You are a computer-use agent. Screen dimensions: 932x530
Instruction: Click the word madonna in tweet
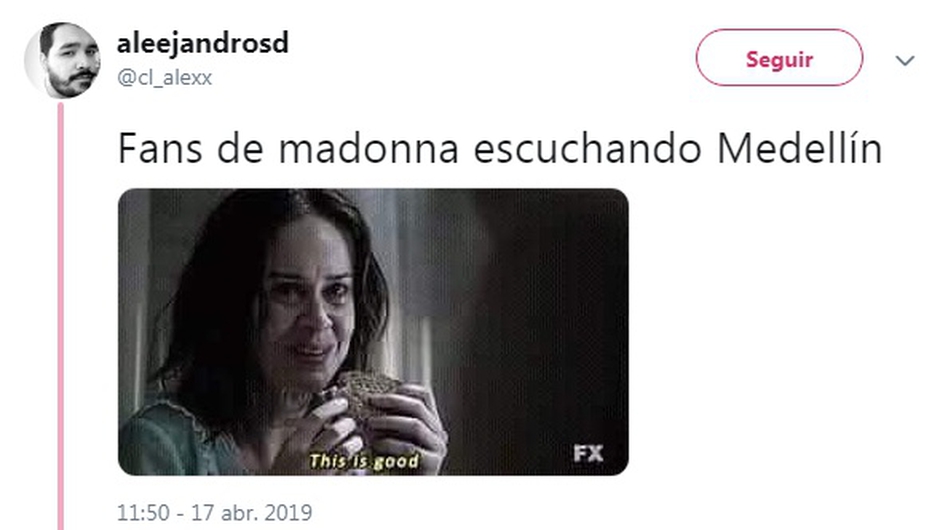coord(369,149)
